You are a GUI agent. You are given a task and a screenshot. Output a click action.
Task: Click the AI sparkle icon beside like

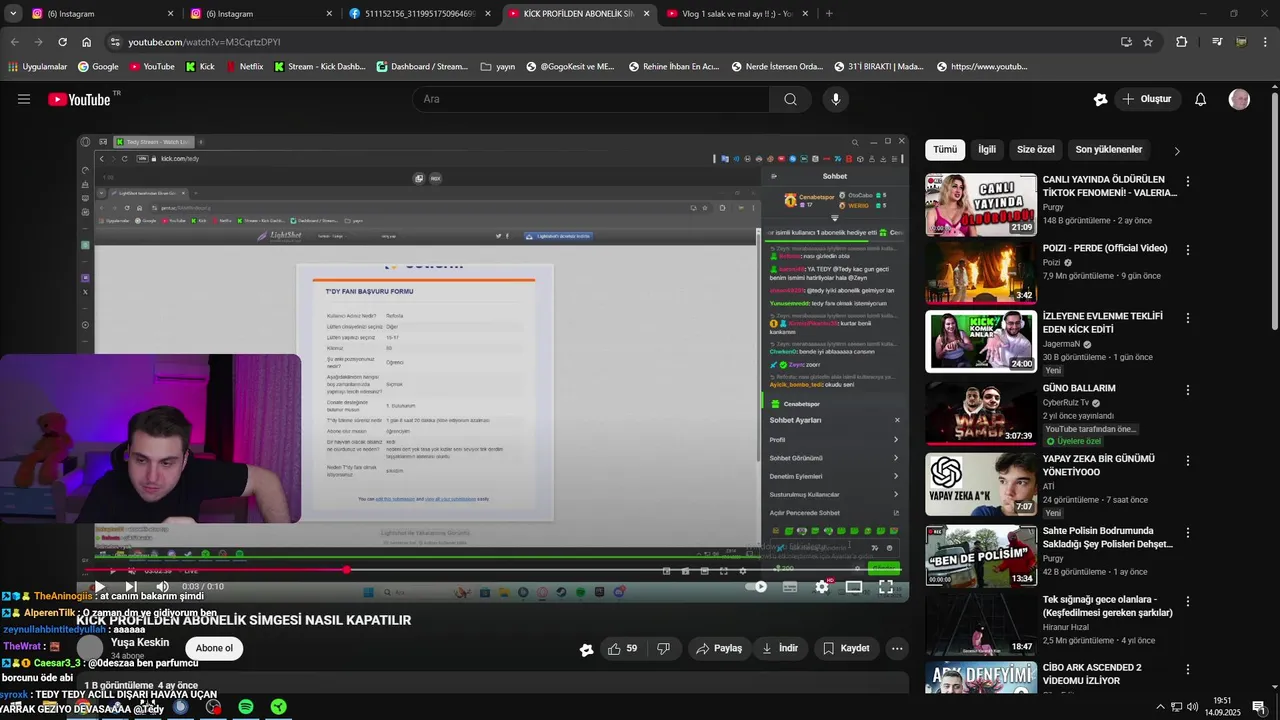tap(586, 649)
